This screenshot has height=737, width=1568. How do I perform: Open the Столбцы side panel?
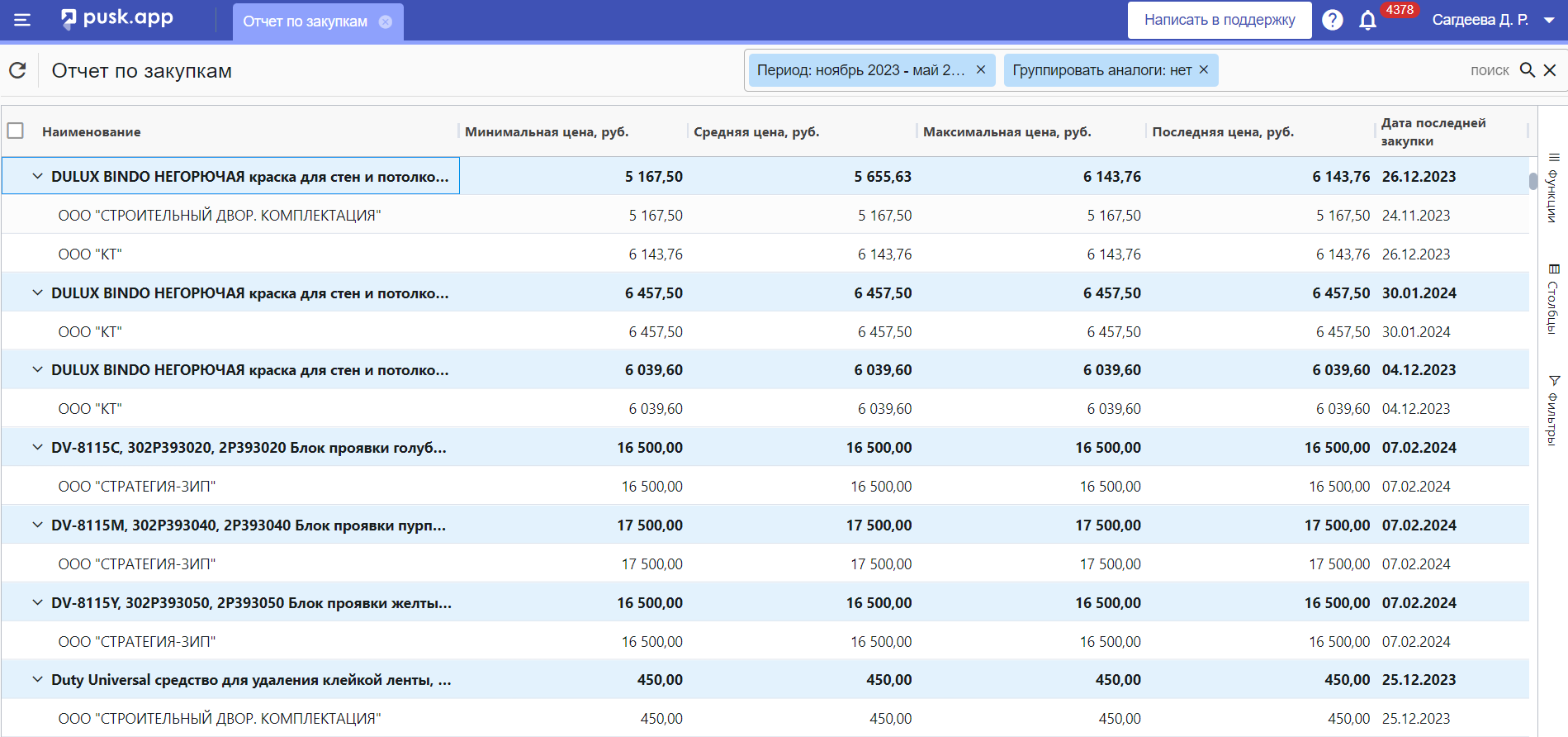[x=1553, y=299]
